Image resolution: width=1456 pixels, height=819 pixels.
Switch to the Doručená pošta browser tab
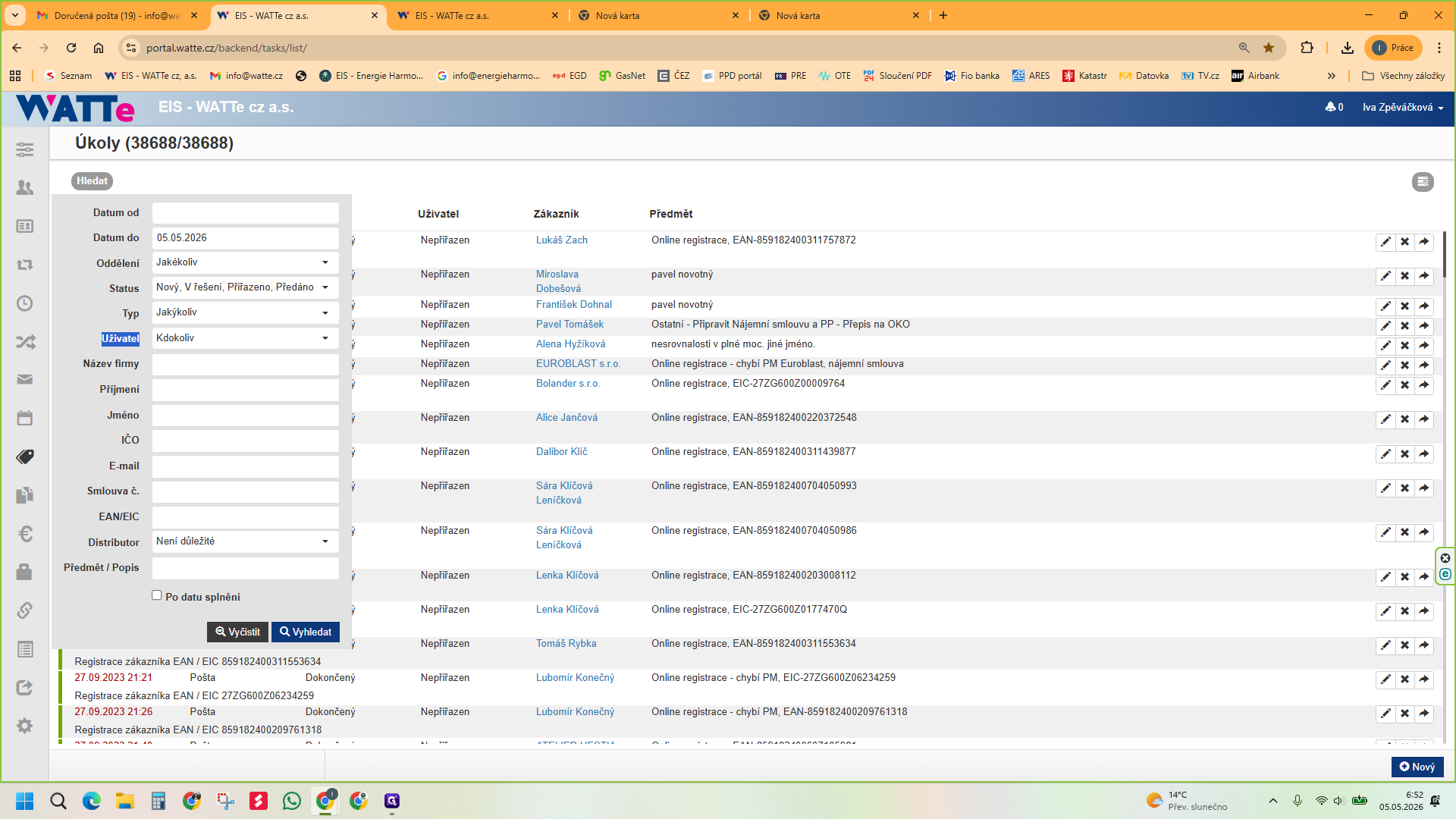tap(116, 15)
